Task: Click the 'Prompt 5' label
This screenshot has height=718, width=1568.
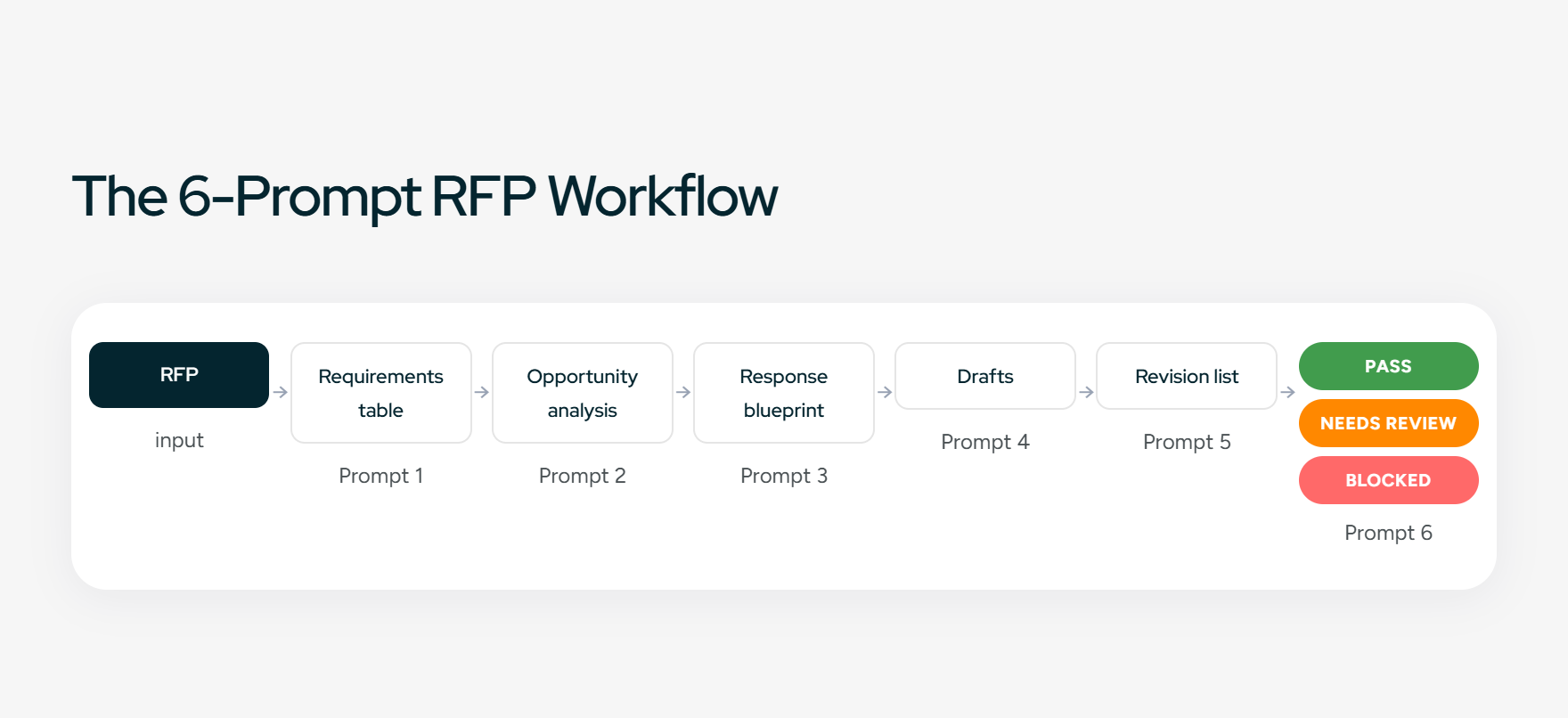Action: [x=1187, y=442]
